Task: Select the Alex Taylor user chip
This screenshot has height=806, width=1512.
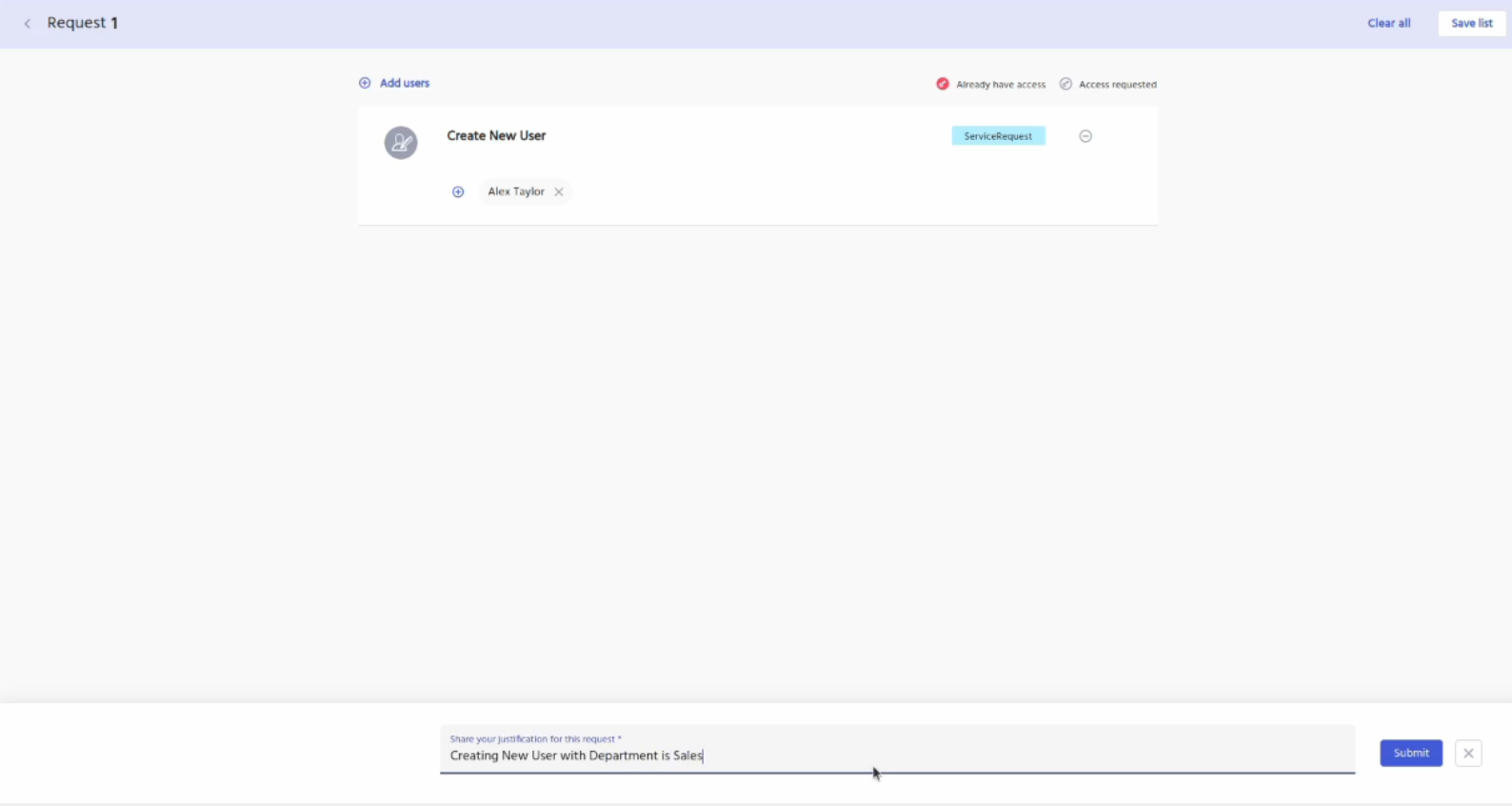Action: click(515, 191)
